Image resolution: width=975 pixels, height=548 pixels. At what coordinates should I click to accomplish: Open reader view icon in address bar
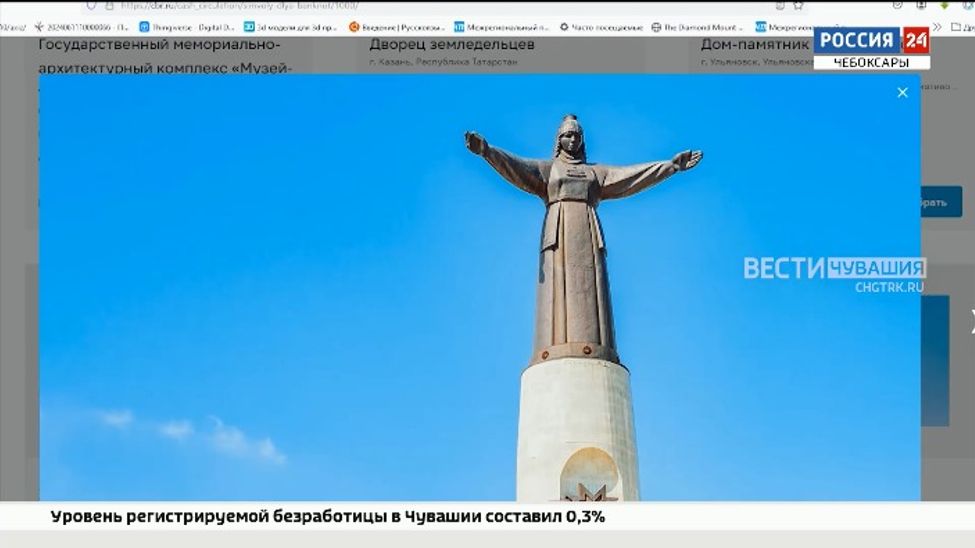pos(780,6)
